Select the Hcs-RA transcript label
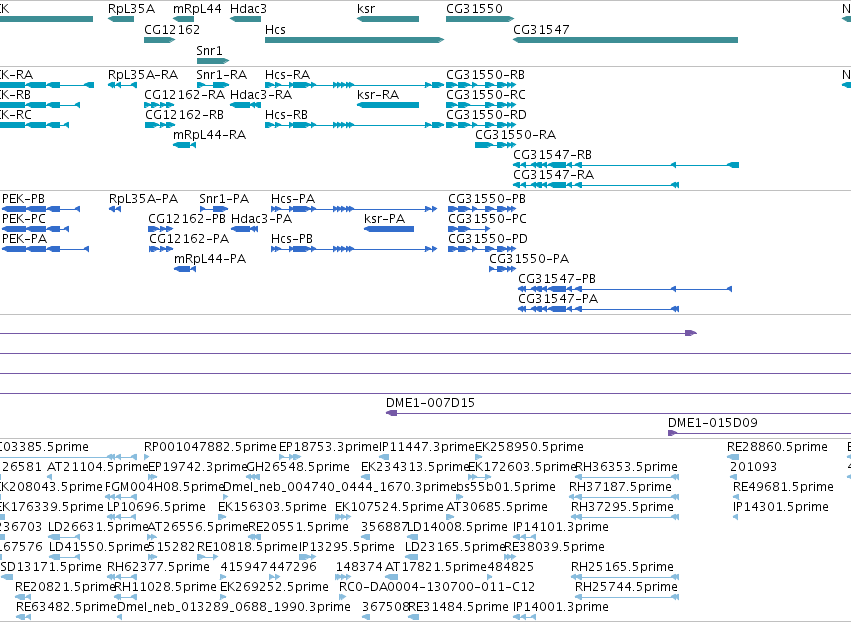The height and width of the screenshot is (622, 851). (x=287, y=74)
